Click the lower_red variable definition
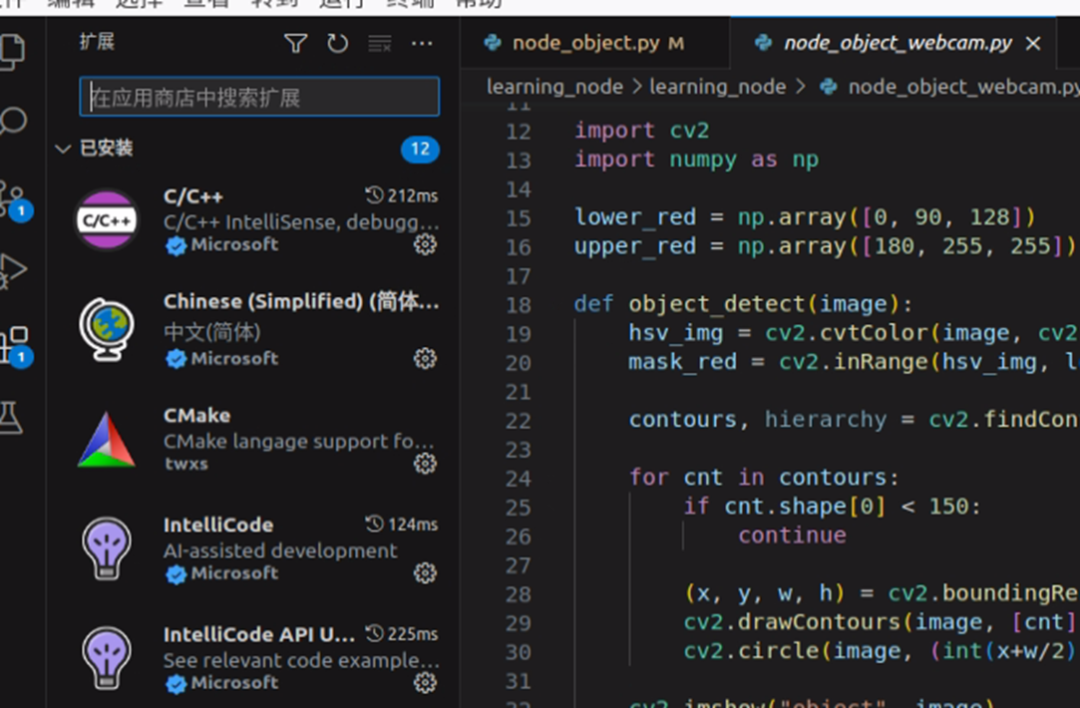This screenshot has height=708, width=1080. [x=635, y=217]
